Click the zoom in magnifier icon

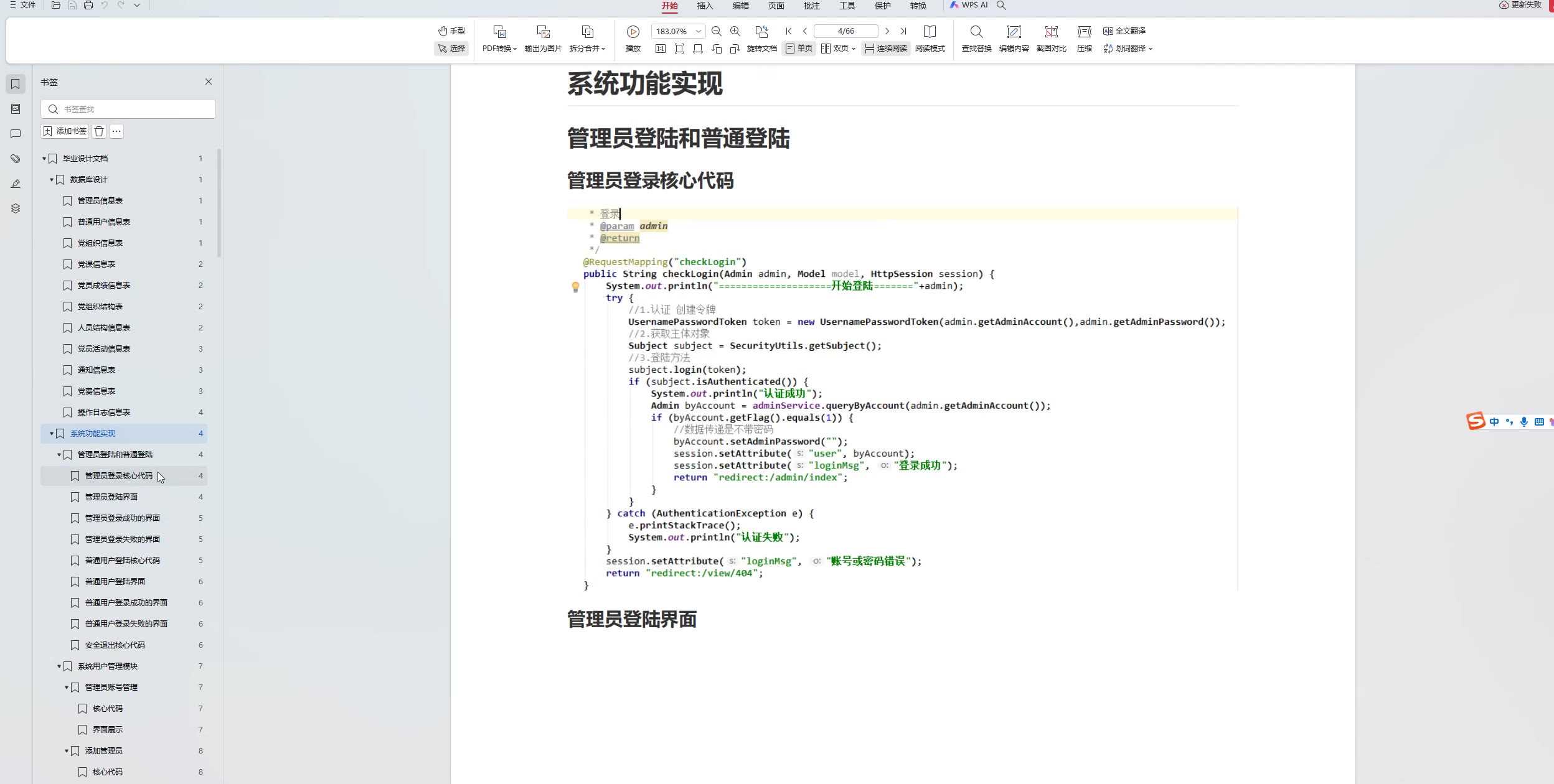pyautogui.click(x=735, y=31)
